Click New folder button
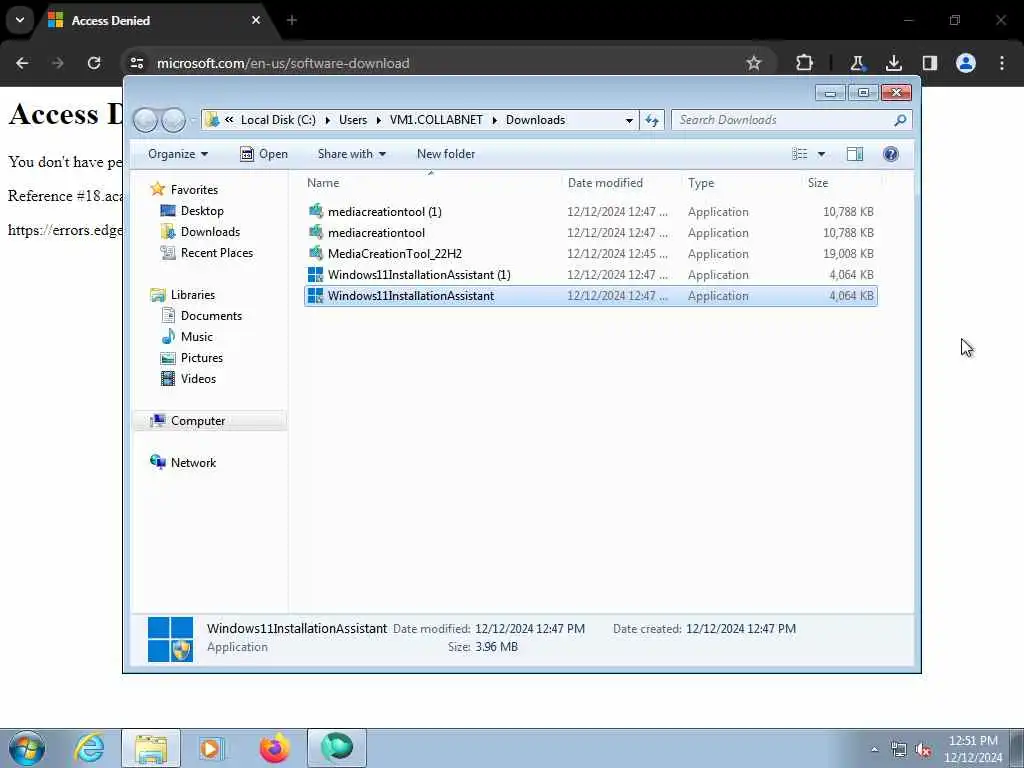 pyautogui.click(x=446, y=154)
